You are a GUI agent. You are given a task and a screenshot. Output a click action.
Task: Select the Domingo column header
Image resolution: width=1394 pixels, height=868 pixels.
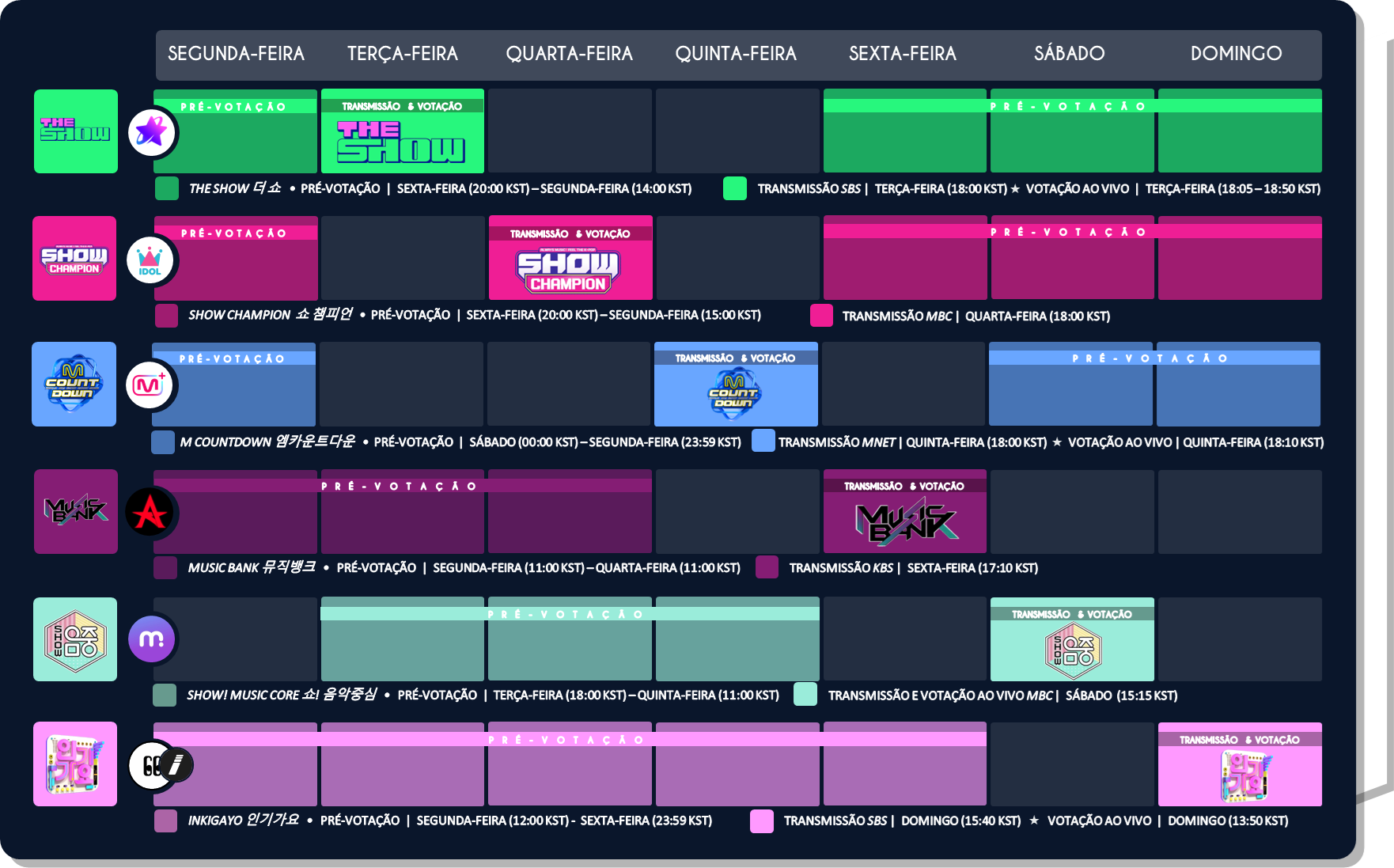pyautogui.click(x=1236, y=54)
